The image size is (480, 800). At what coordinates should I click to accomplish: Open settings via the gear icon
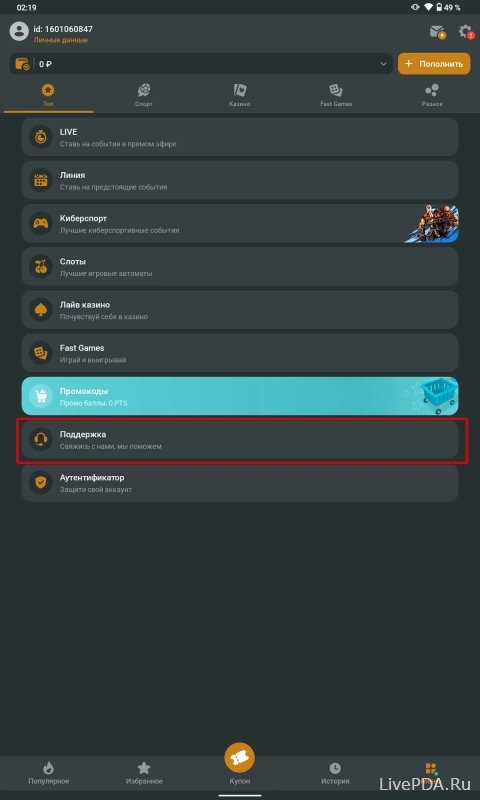[x=465, y=32]
